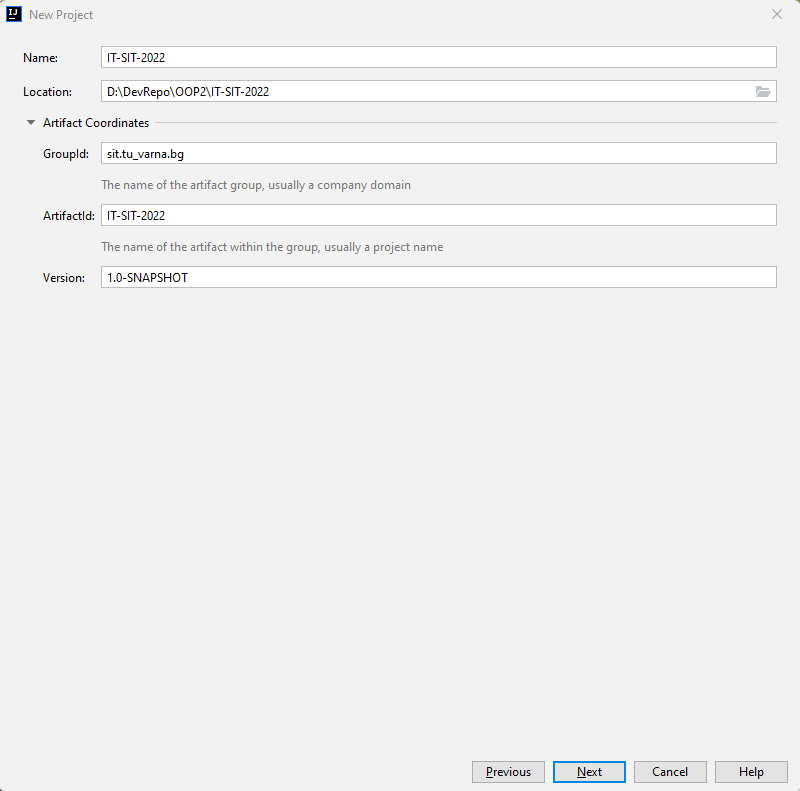Click the IntelliJ IDEA logo in title bar

pos(14,14)
